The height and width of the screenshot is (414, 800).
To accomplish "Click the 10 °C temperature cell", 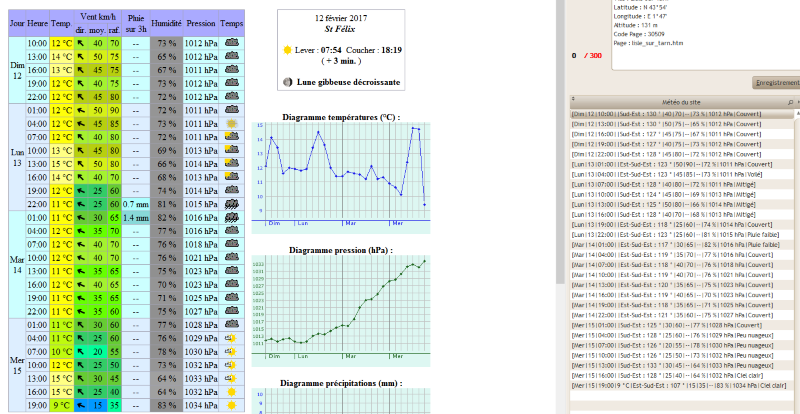I will click(62, 352).
